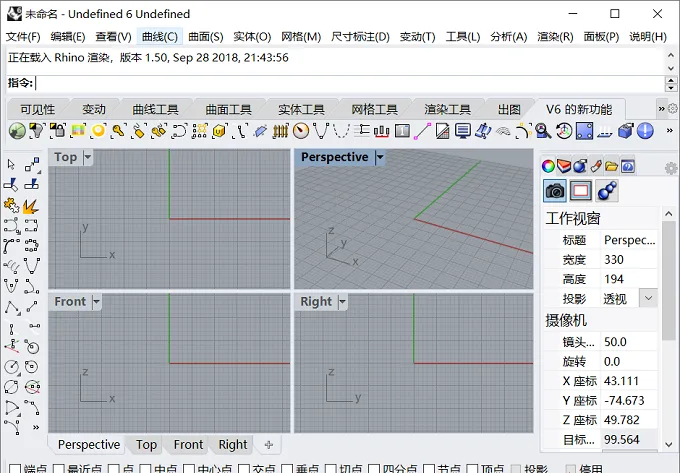This screenshot has width=680, height=473.
Task: Switch to the 渲染工具 toolbar tab
Action: coord(447,109)
